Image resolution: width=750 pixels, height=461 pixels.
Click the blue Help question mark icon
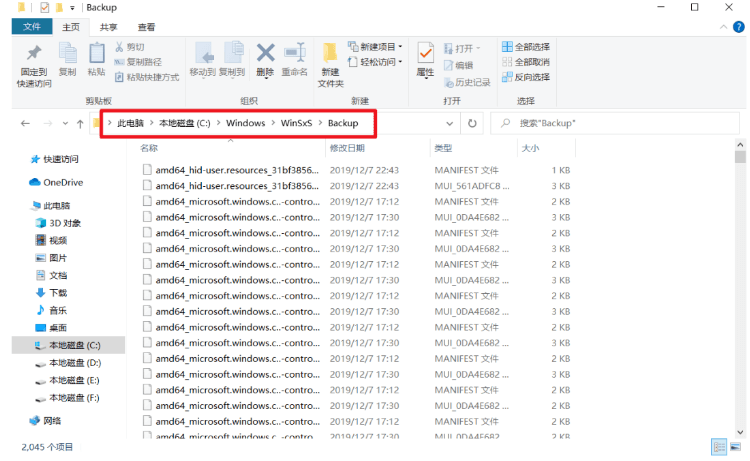pos(739,27)
